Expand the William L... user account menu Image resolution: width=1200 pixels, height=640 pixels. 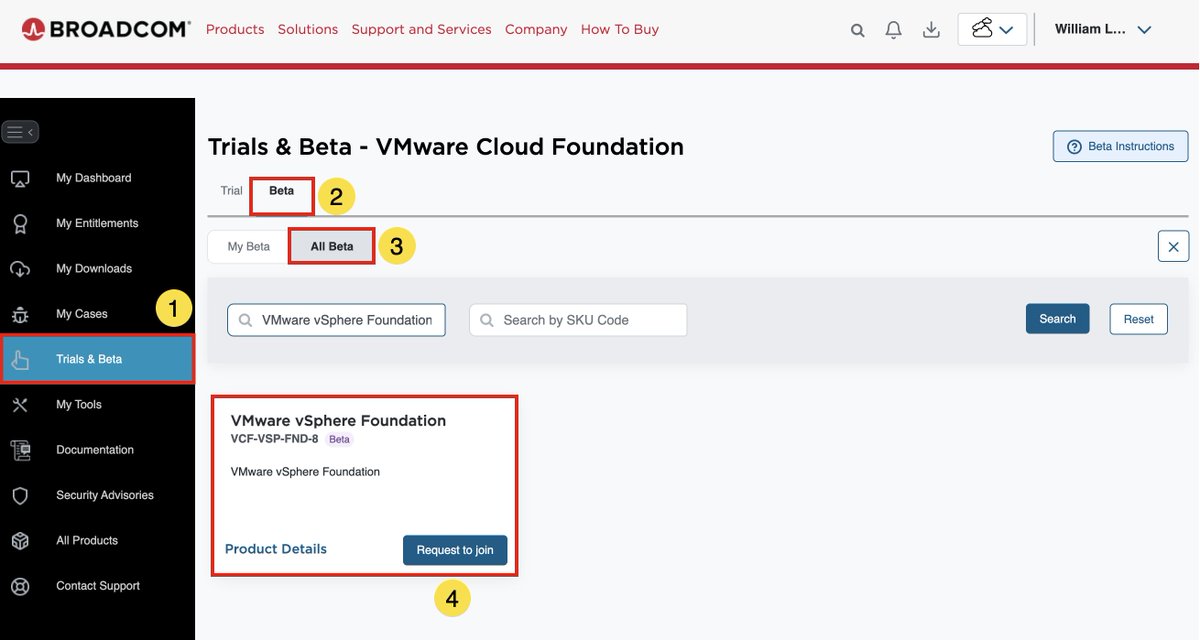click(1103, 29)
